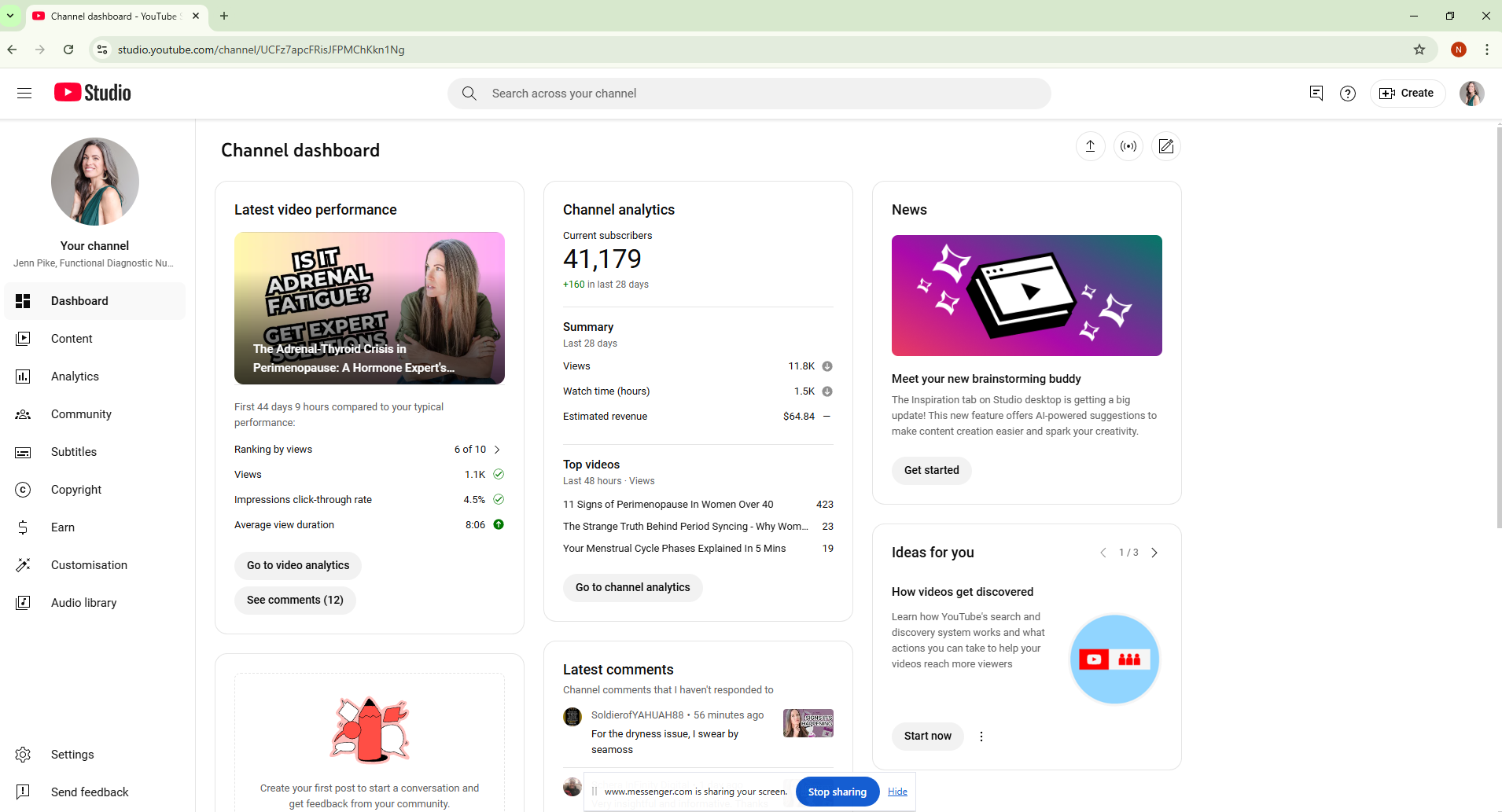Open the comment's video thumbnail

pyautogui.click(x=808, y=723)
